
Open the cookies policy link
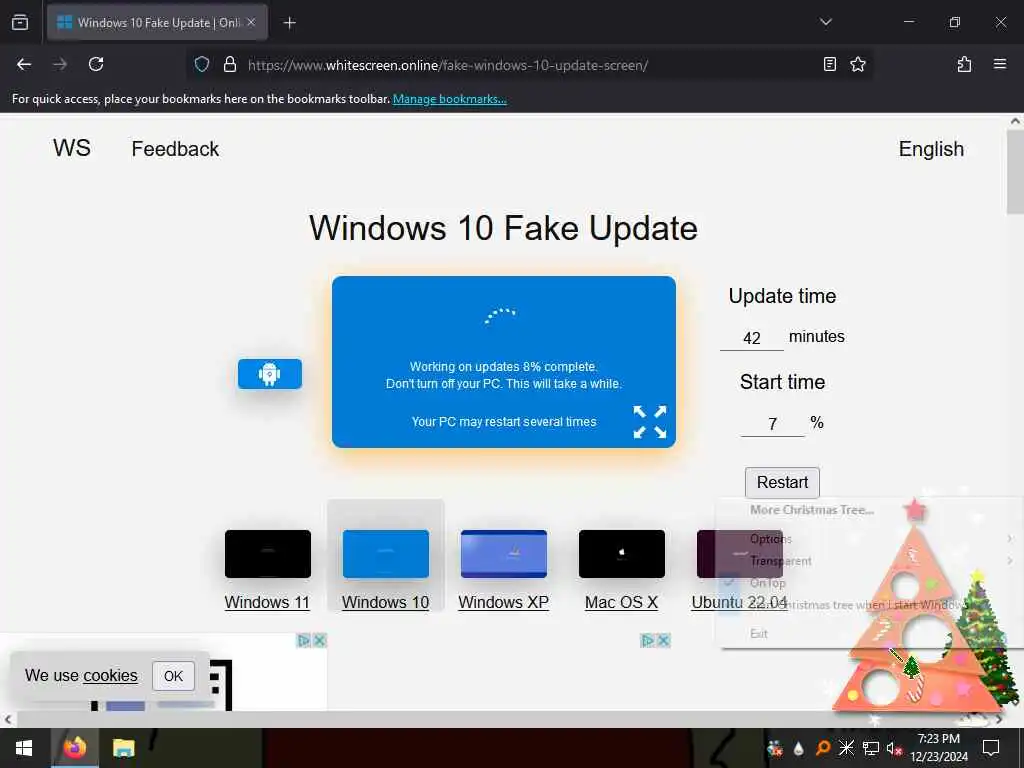tap(110, 675)
